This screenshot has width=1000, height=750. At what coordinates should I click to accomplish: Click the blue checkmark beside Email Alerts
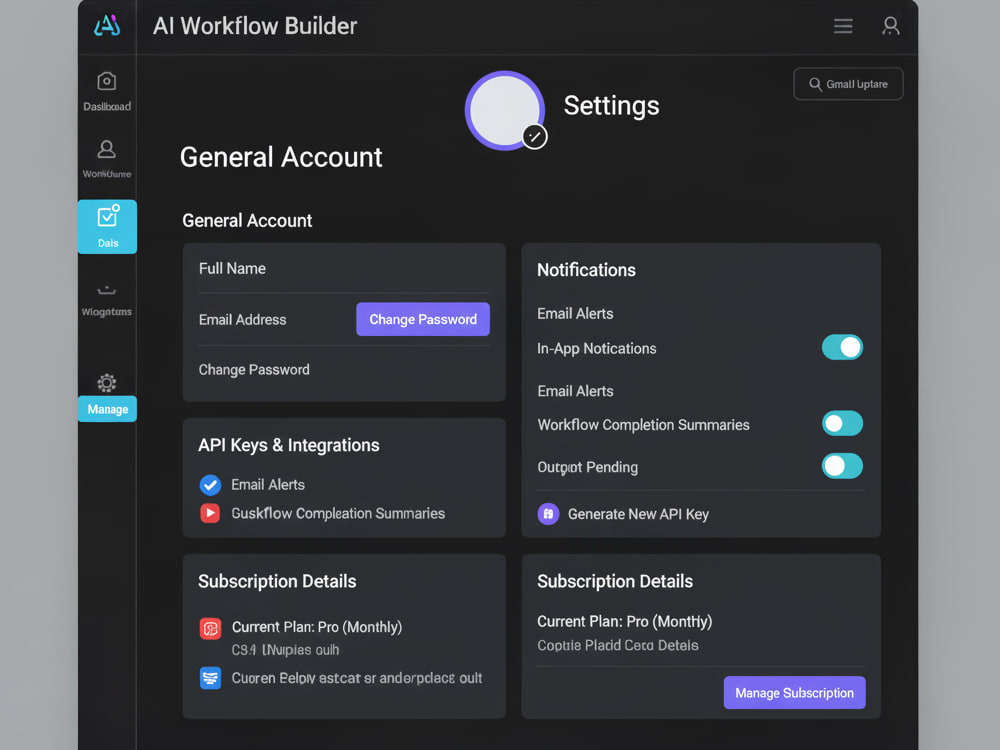pyautogui.click(x=210, y=485)
